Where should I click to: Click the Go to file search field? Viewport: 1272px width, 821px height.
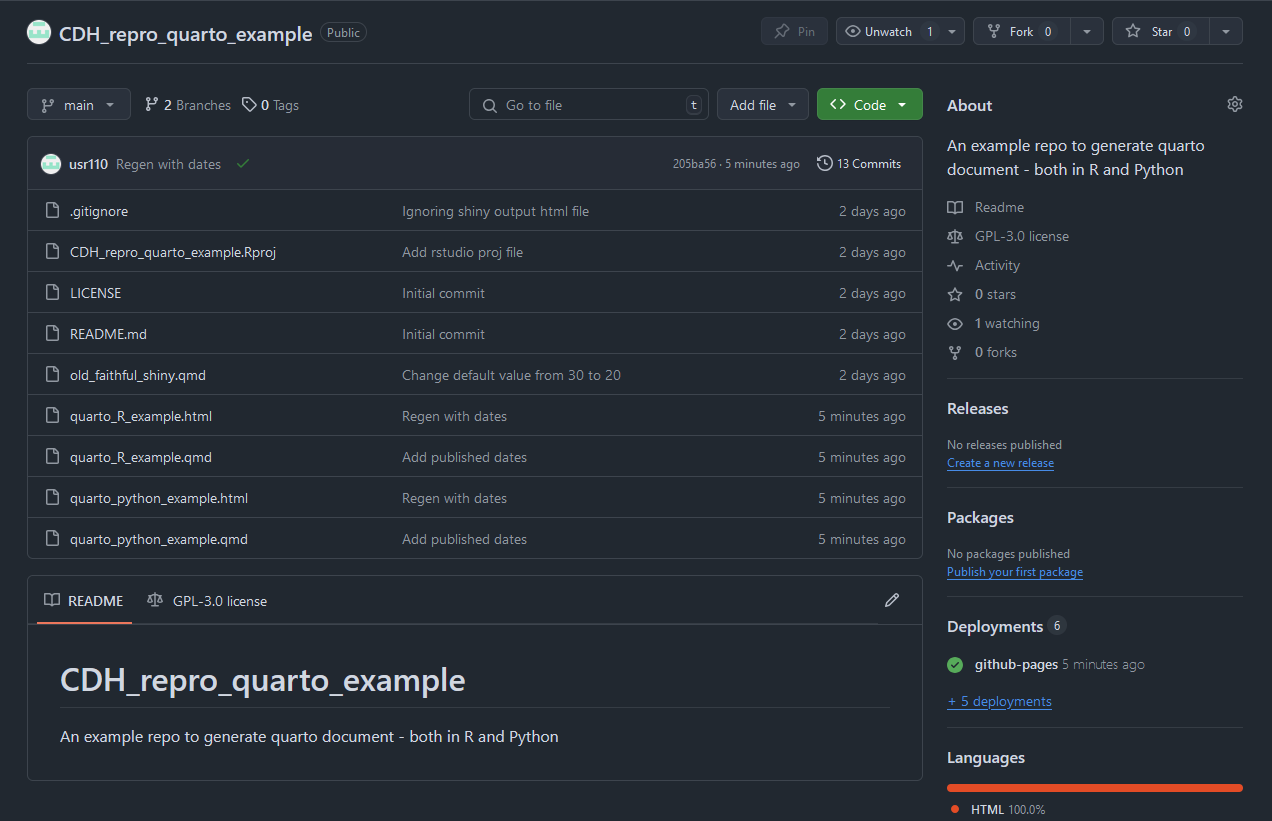tap(589, 105)
